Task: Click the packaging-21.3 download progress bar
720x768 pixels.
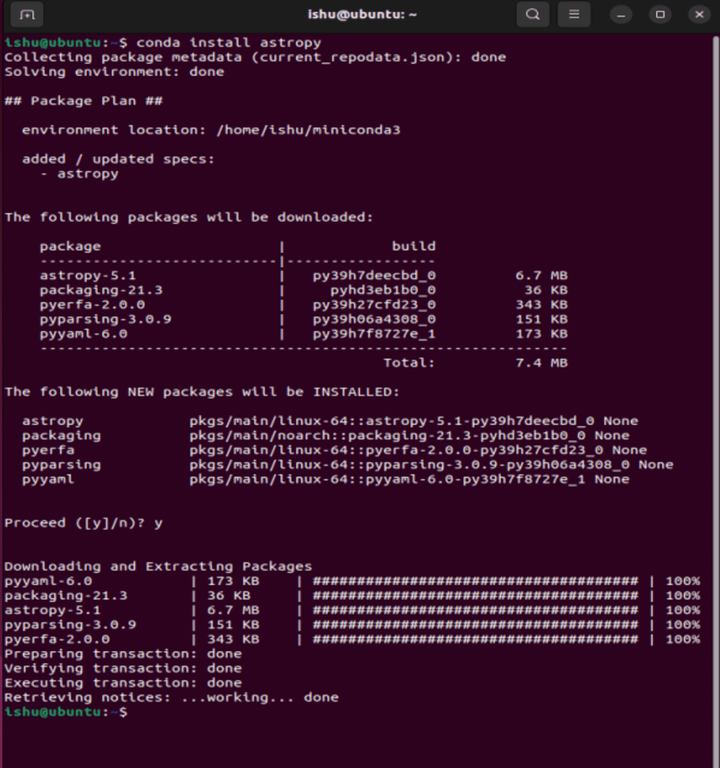Action: pyautogui.click(x=475, y=596)
